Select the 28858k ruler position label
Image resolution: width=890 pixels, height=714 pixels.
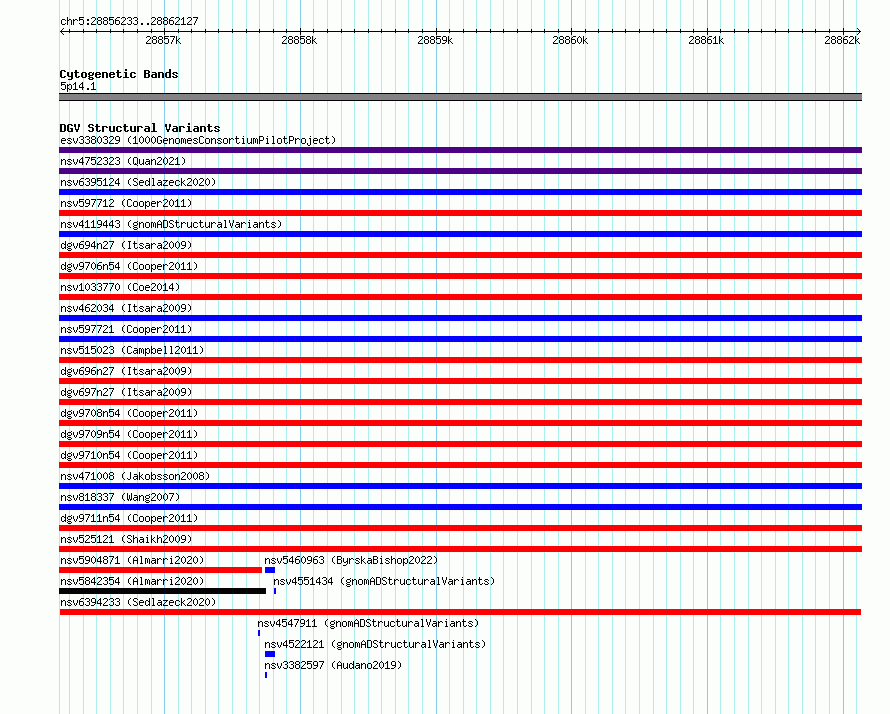tap(299, 41)
